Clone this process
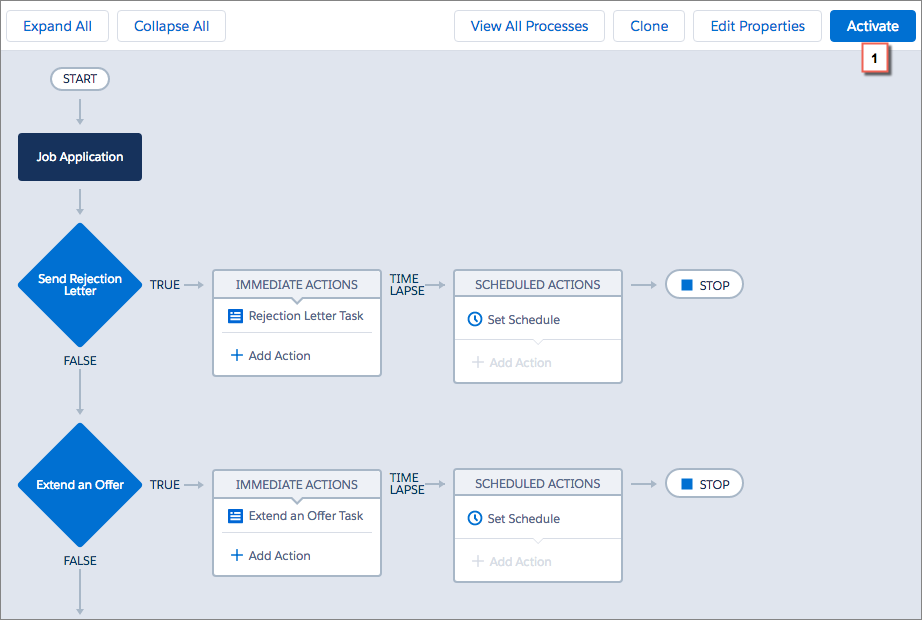This screenshot has width=922, height=620. point(649,26)
